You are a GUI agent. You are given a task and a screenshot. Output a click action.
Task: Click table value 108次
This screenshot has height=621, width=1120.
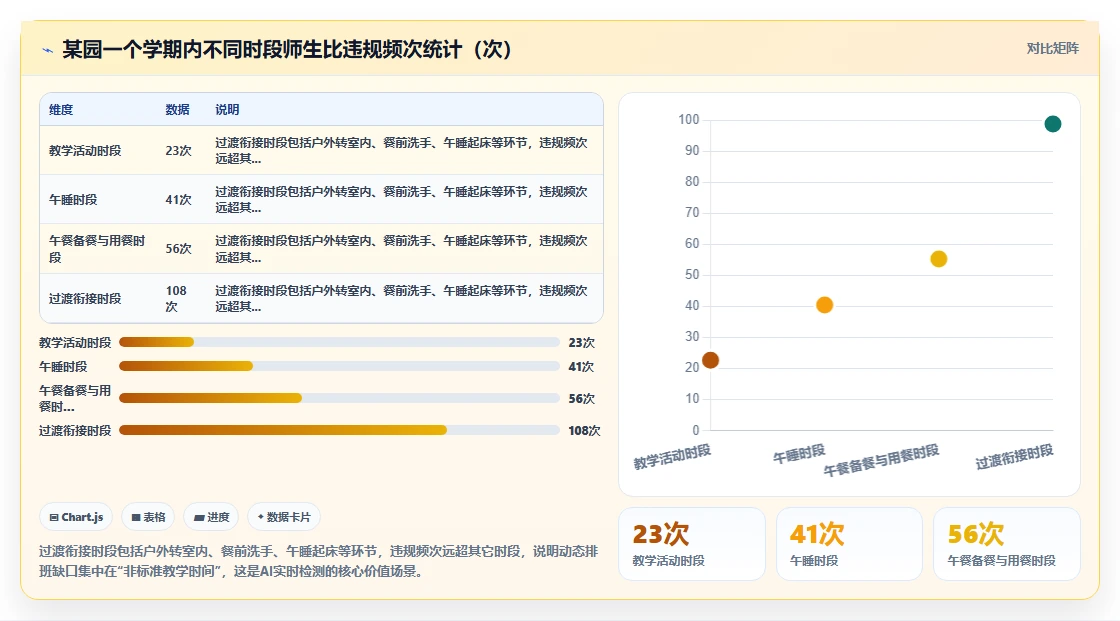click(x=176, y=299)
